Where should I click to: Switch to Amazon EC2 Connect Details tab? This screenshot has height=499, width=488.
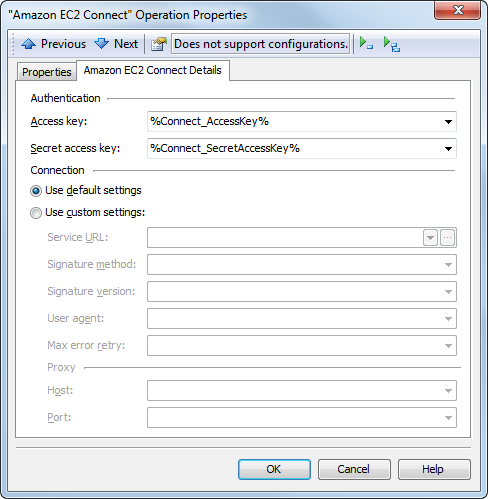pos(153,70)
